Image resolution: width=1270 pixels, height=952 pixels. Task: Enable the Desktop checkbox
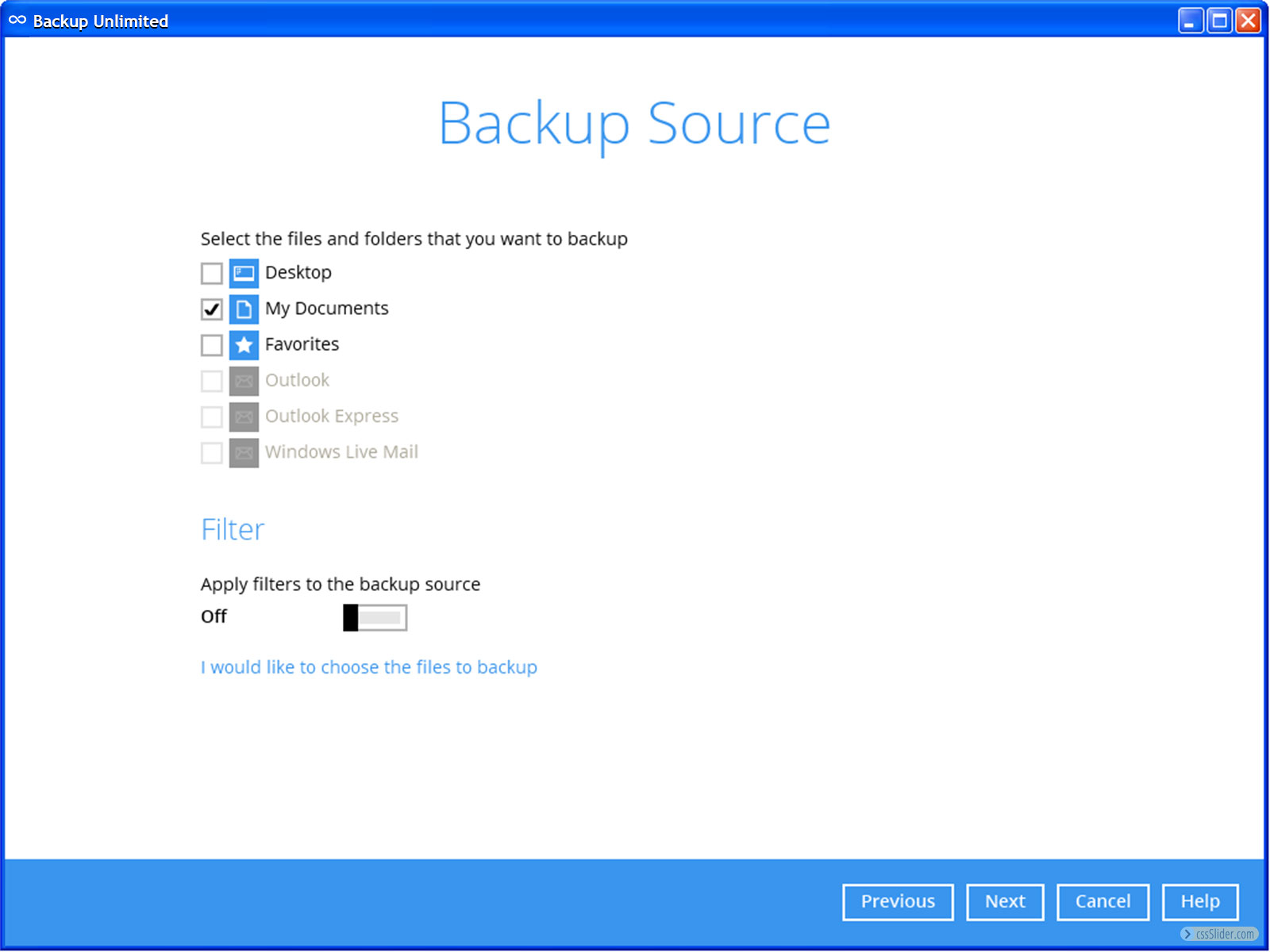[x=211, y=273]
